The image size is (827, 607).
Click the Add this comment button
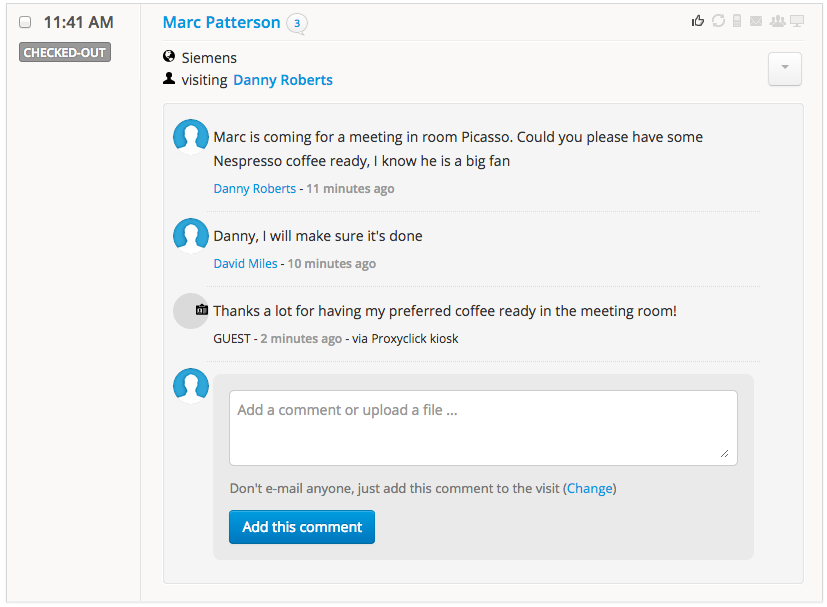302,527
